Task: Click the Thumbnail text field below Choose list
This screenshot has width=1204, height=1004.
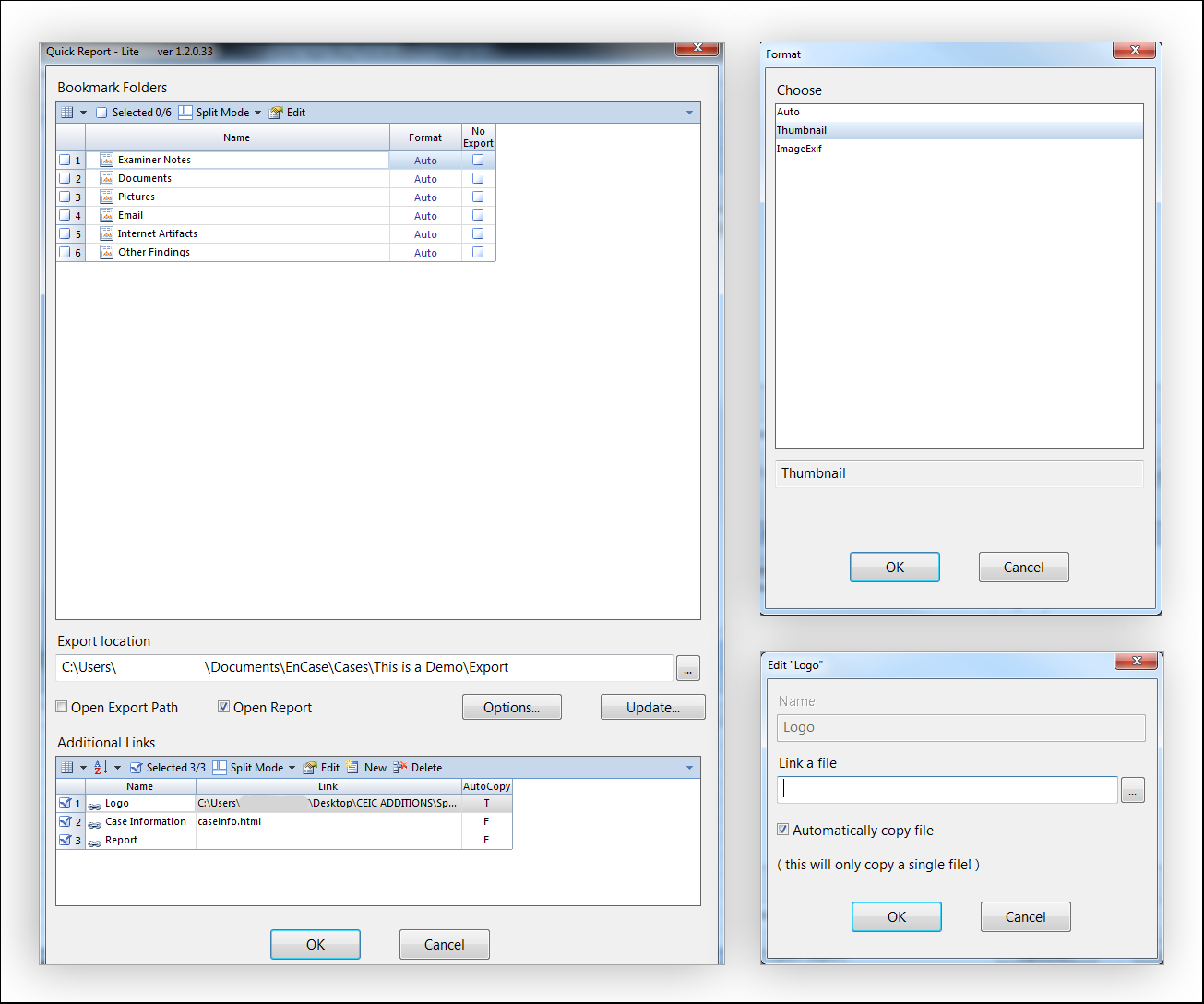Action: point(960,473)
